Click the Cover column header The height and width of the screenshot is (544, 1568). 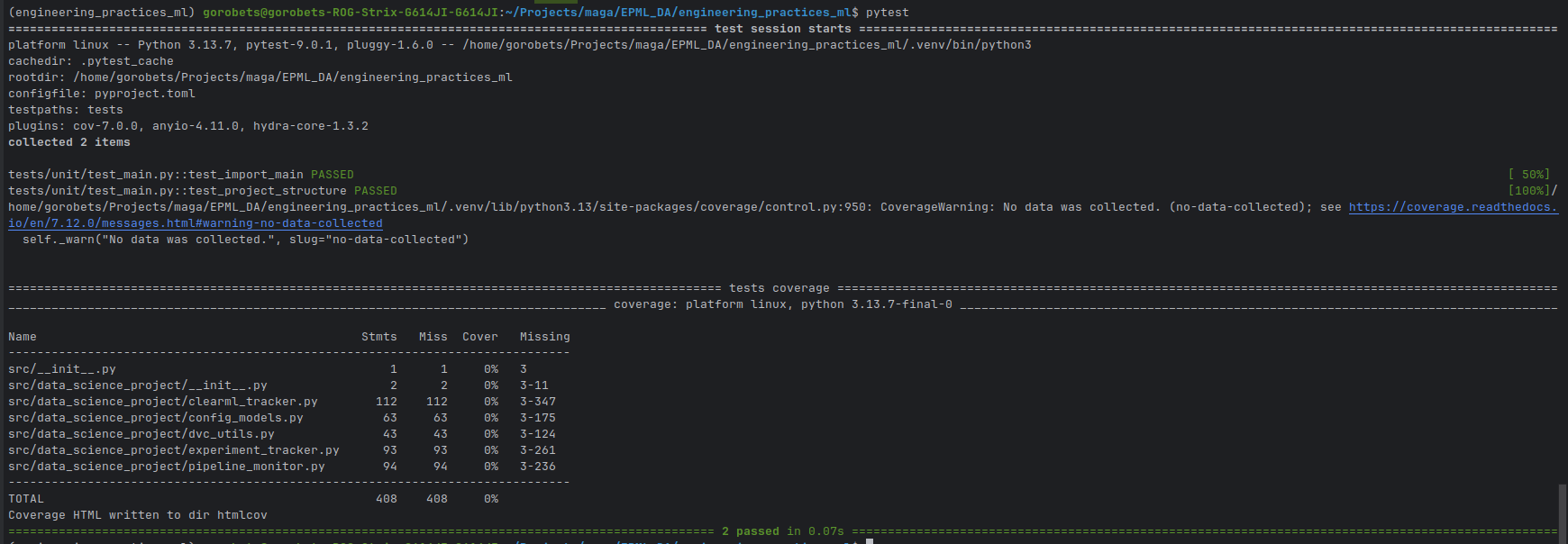pyautogui.click(x=479, y=337)
